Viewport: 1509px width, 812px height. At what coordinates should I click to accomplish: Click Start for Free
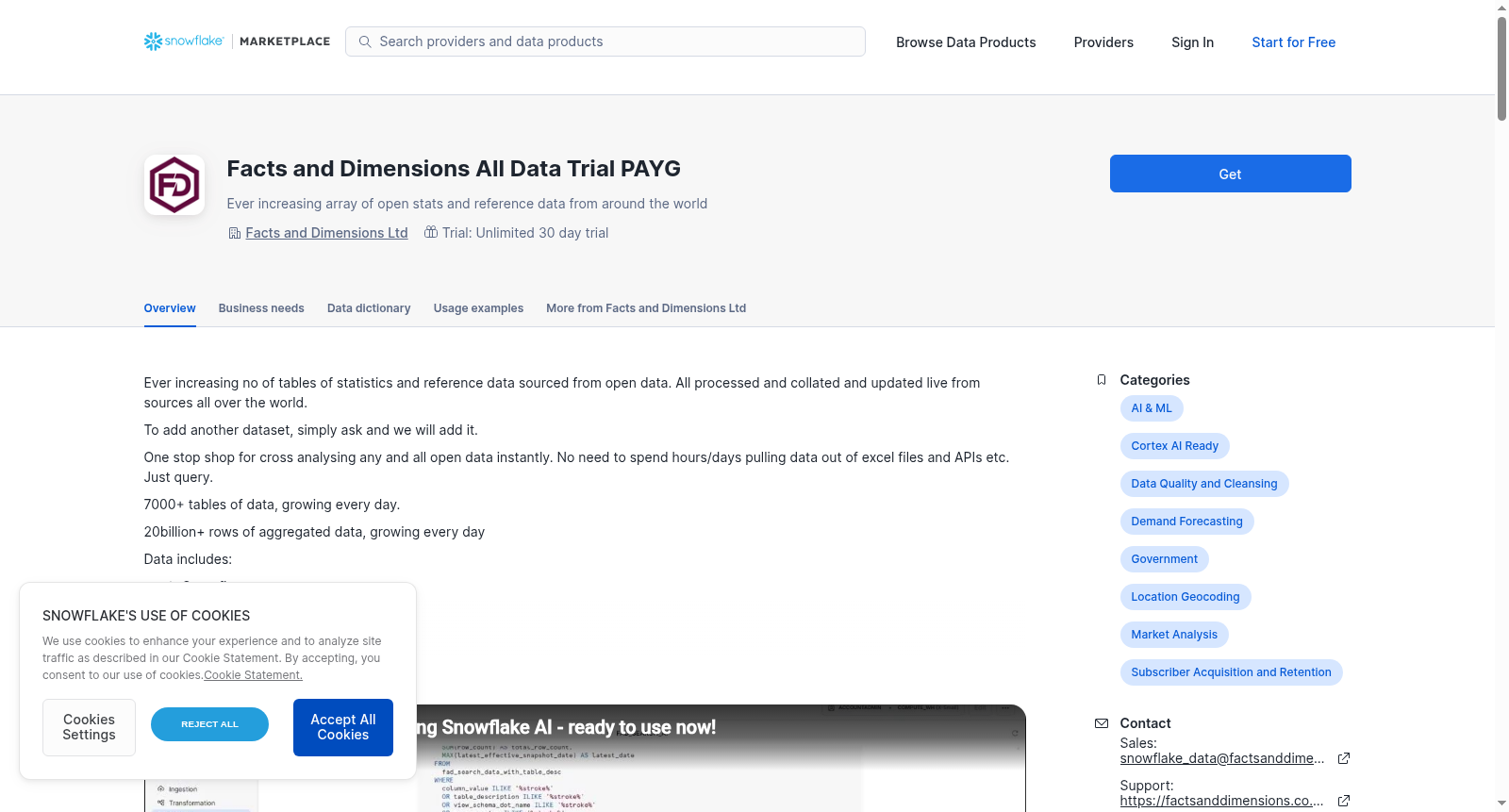click(1293, 42)
